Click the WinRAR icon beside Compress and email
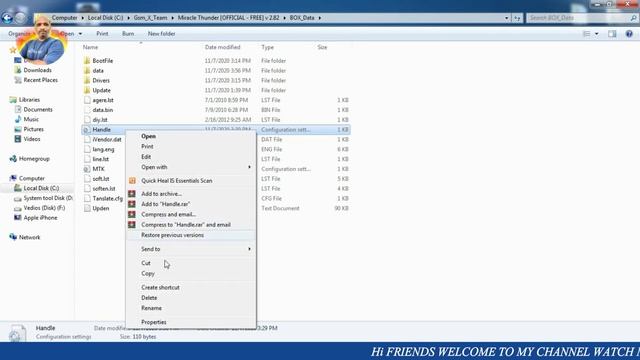 (132, 214)
